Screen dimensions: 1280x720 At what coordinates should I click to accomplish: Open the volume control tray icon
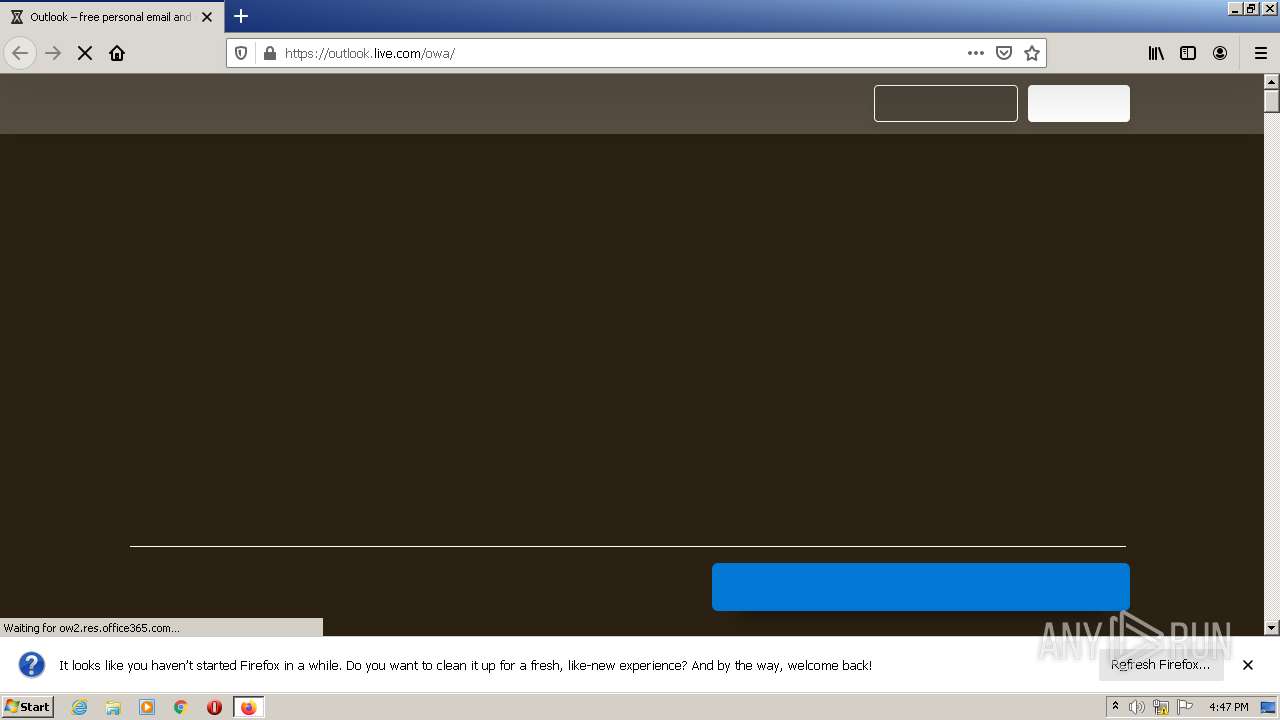coord(1137,707)
